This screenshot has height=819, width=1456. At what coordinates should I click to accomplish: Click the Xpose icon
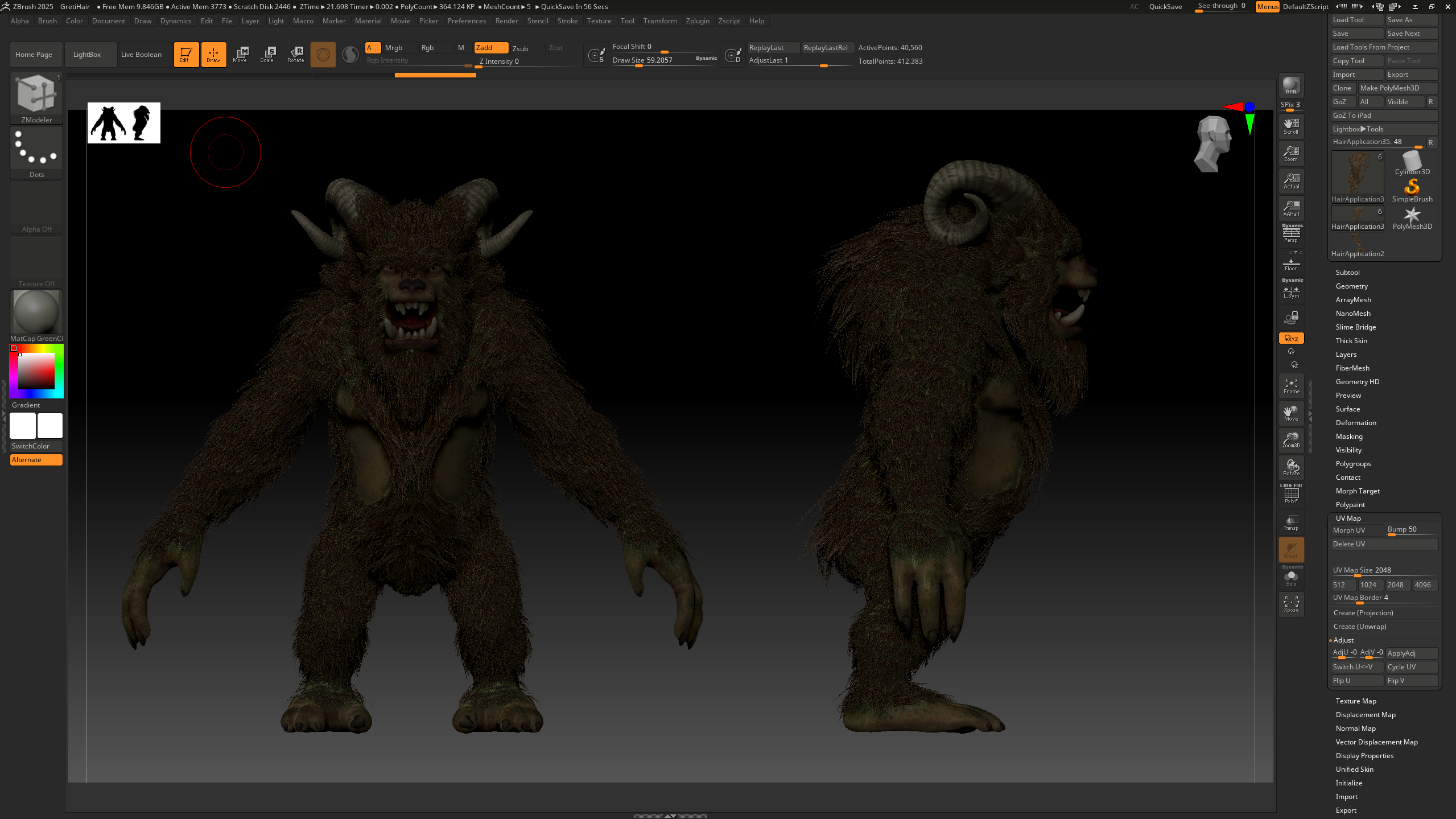(x=1290, y=604)
